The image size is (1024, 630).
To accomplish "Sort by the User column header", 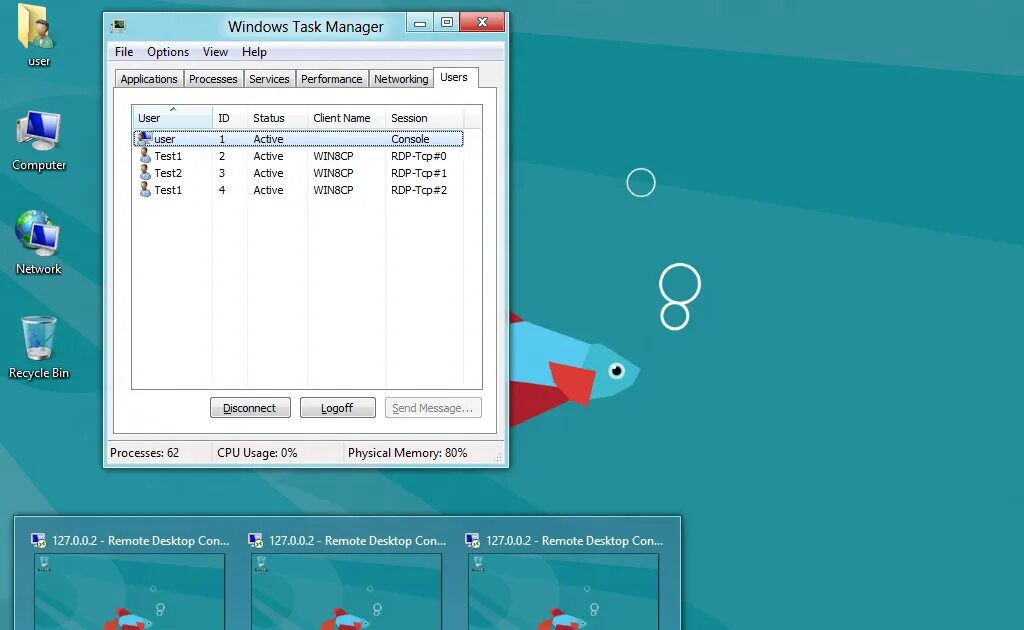I will point(172,118).
